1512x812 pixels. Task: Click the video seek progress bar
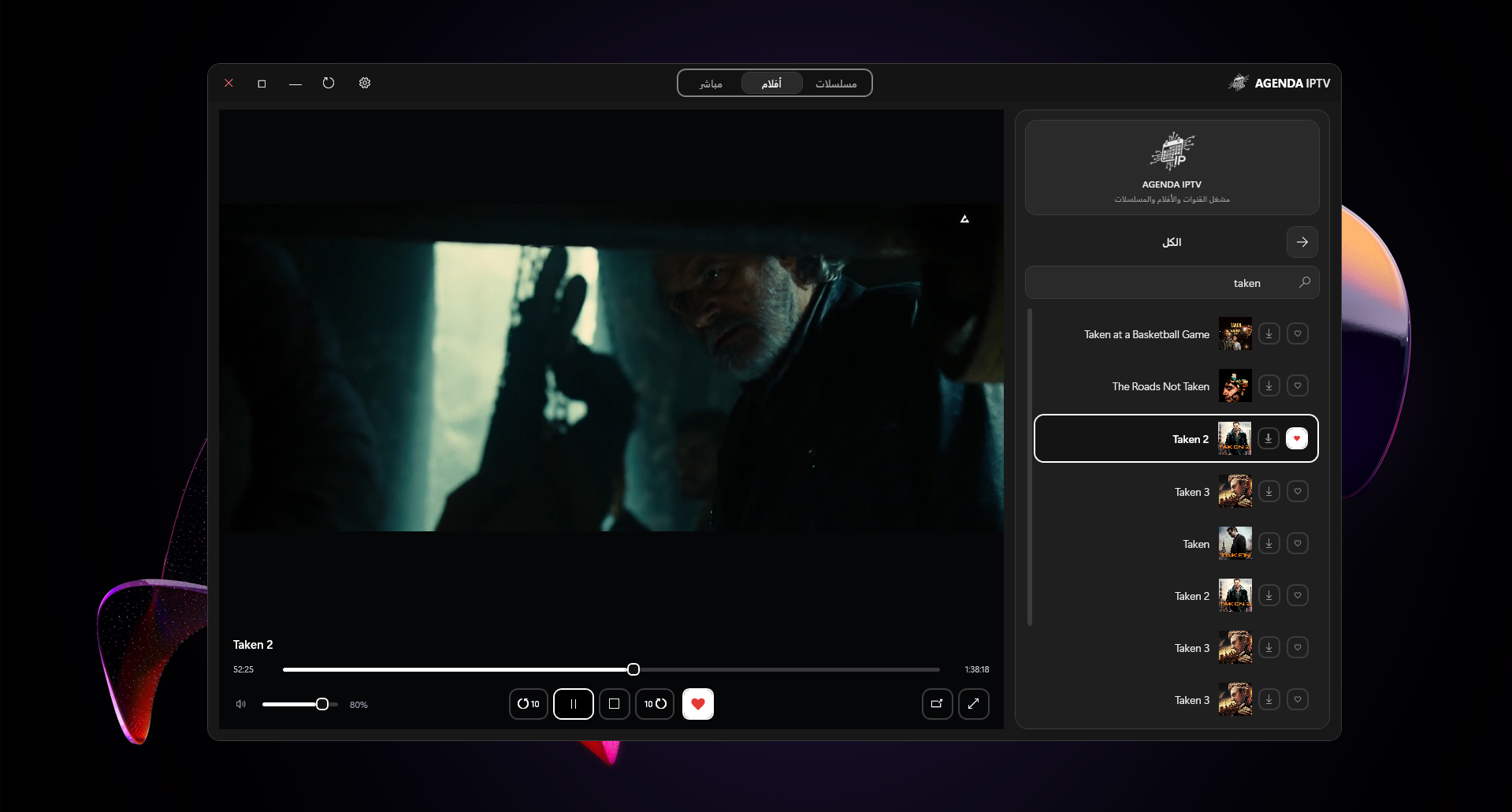[611, 669]
